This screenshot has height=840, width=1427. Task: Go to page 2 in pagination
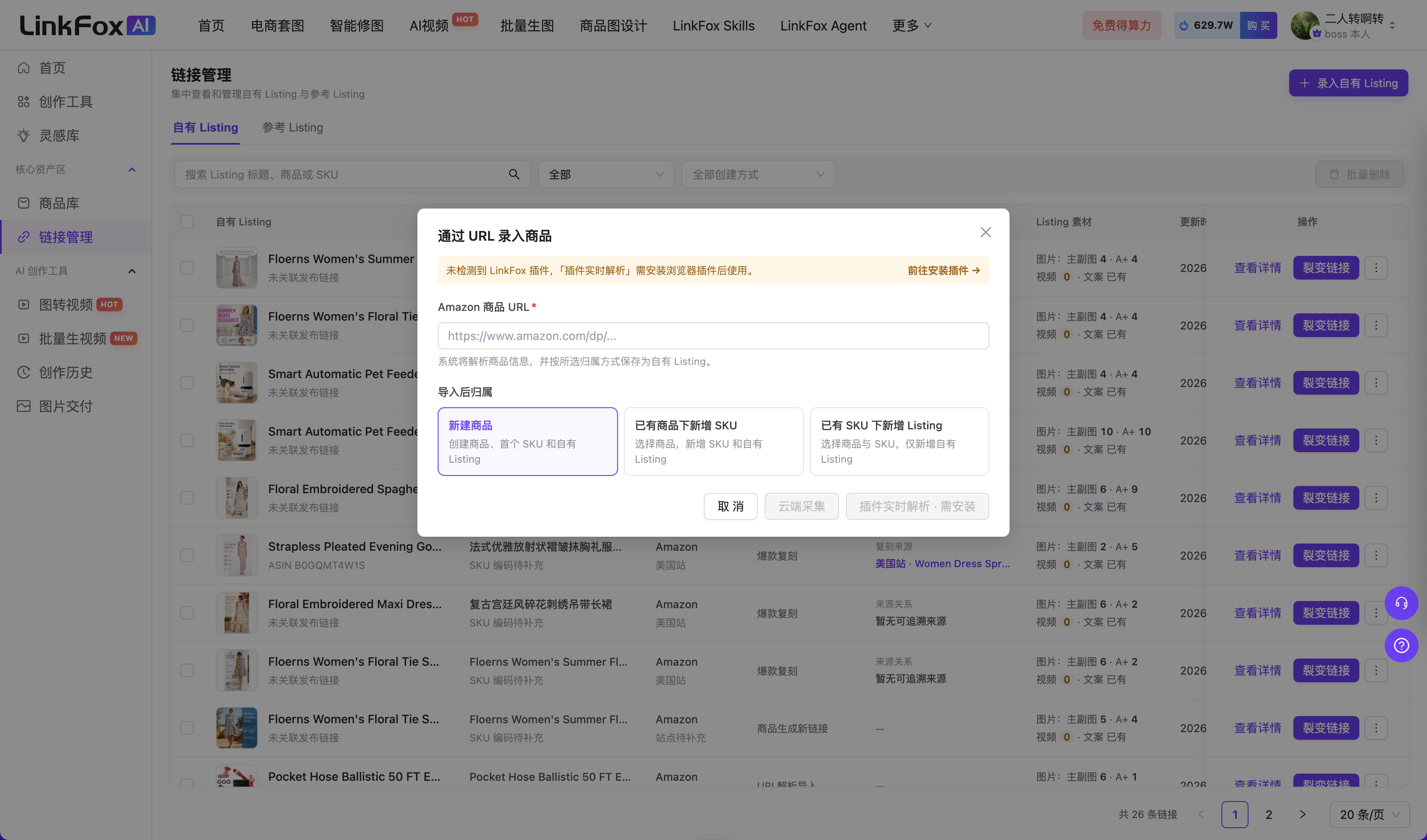(1268, 815)
